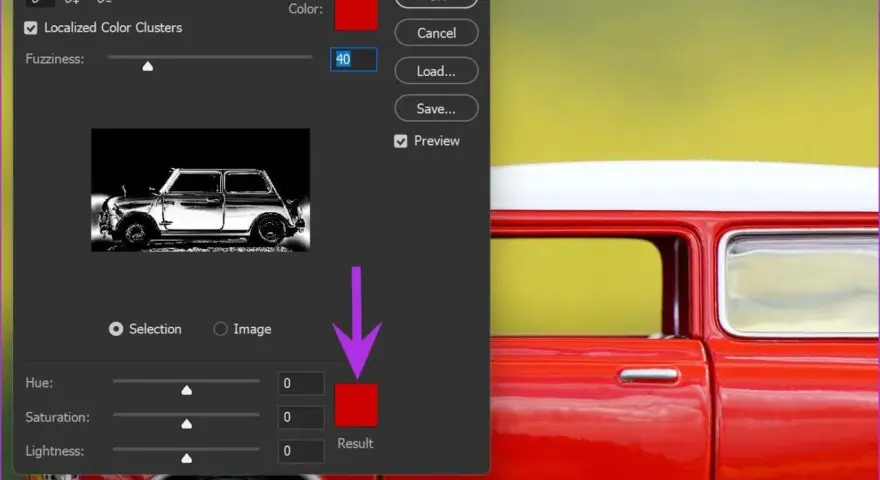Click the red car door handle in canvas
Screen dimensions: 880x480
pos(648,374)
